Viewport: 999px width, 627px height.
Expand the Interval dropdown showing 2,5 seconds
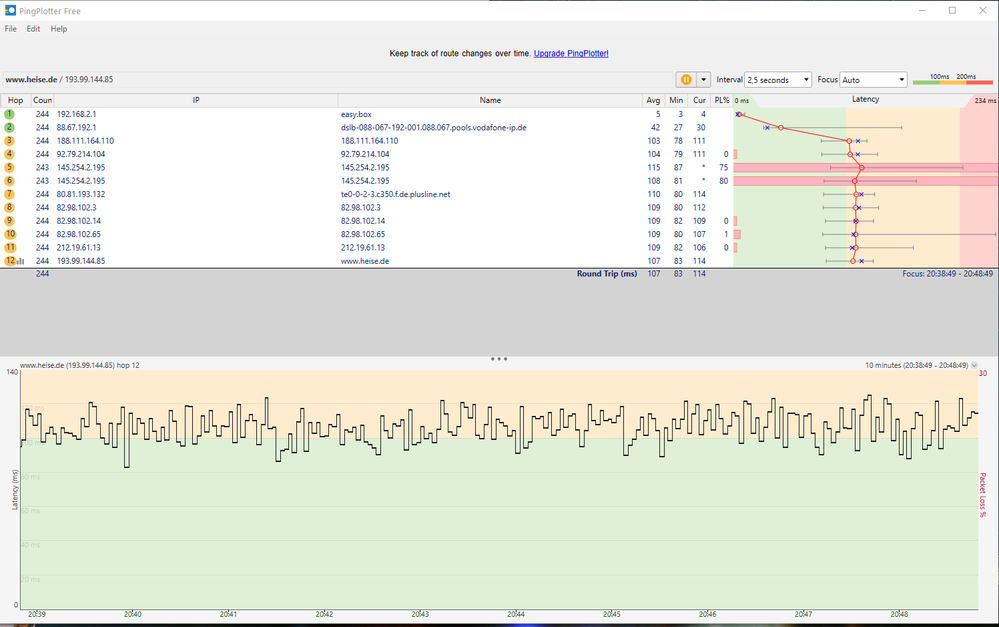pos(778,80)
